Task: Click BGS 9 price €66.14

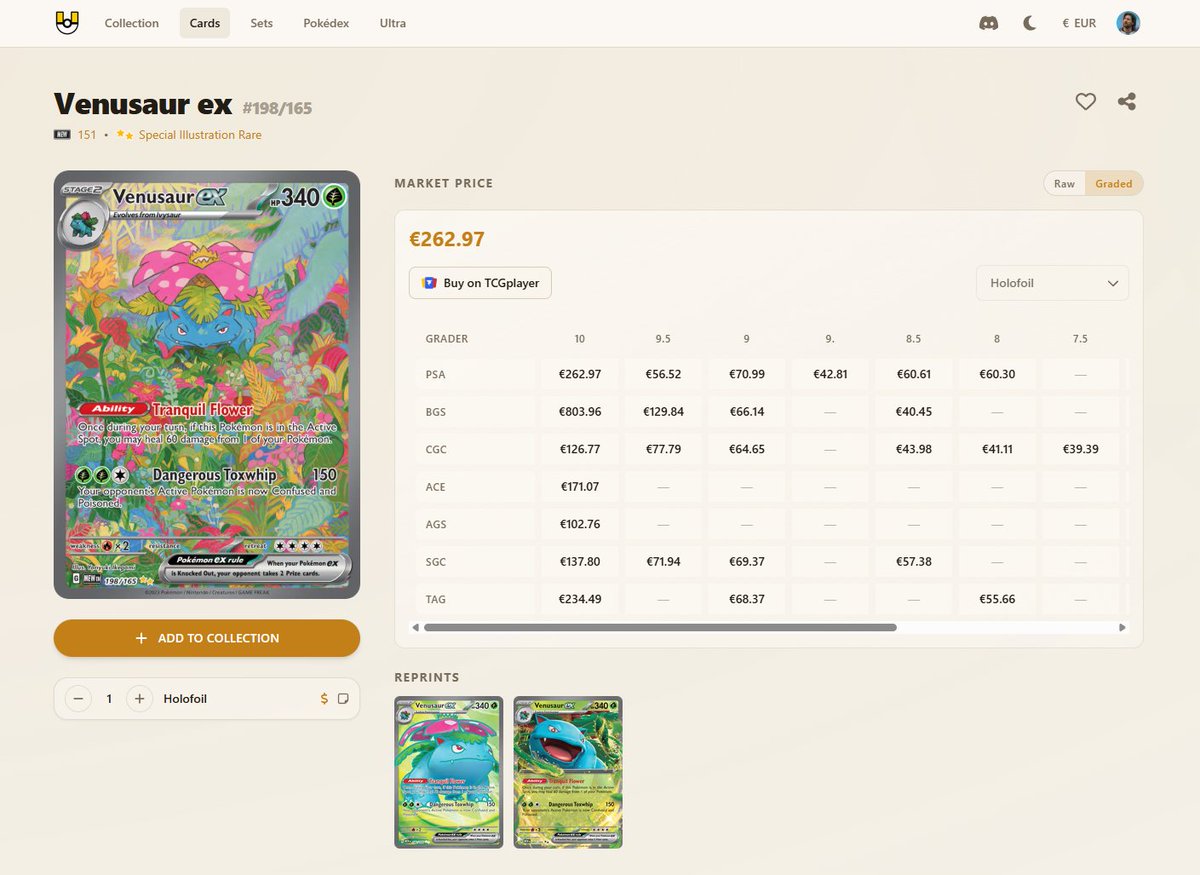Action: coord(746,412)
